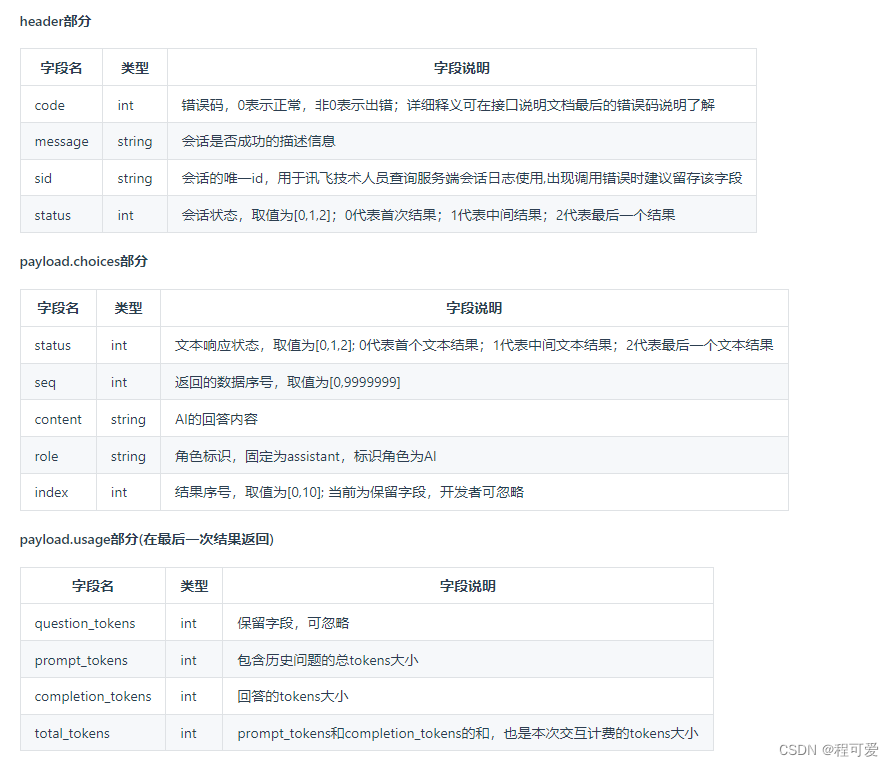
Task: Select the 'prompt_tokens' field name cell
Action: [93, 660]
